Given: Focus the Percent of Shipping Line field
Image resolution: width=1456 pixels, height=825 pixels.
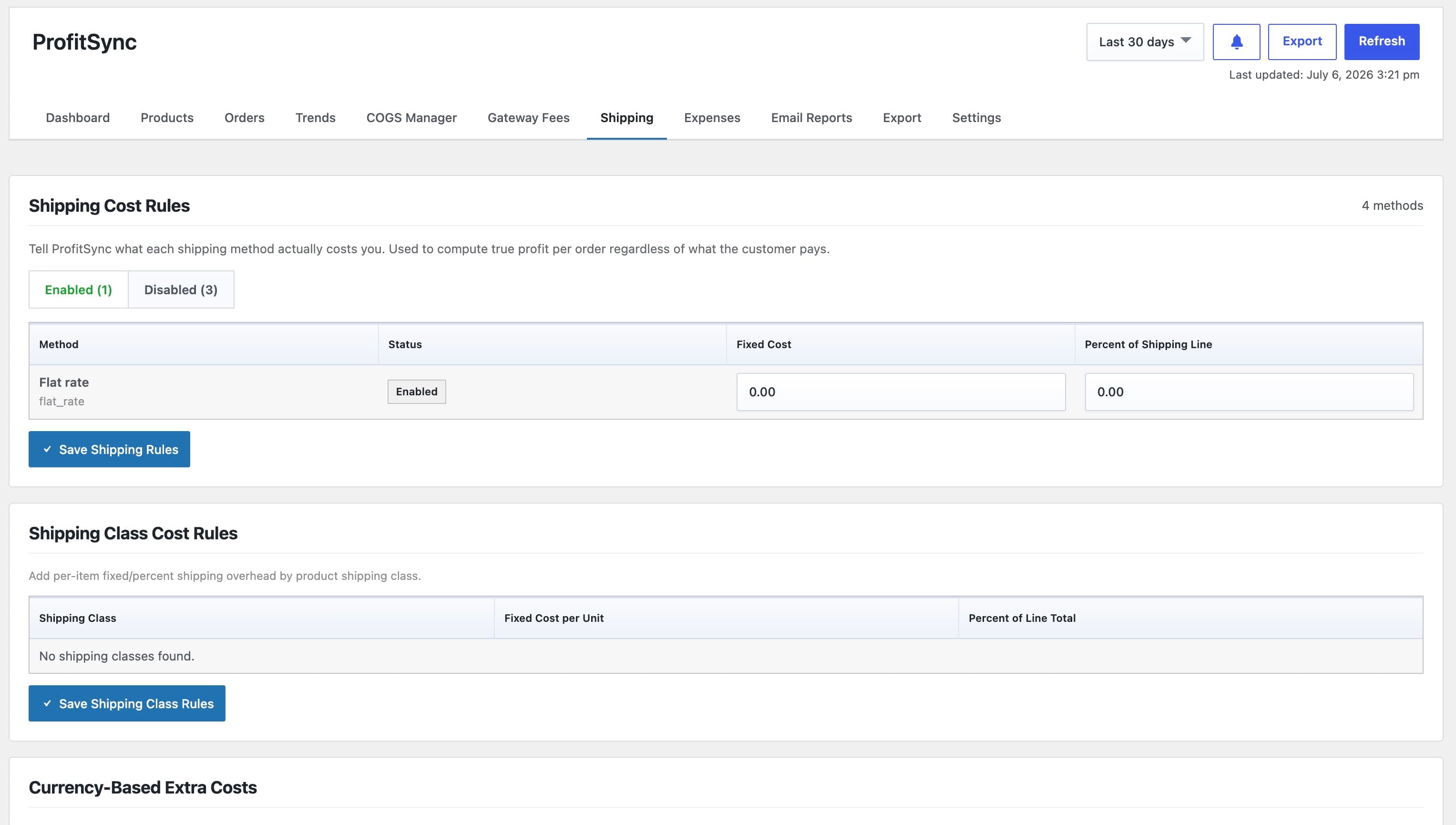Looking at the screenshot, I should tap(1249, 392).
